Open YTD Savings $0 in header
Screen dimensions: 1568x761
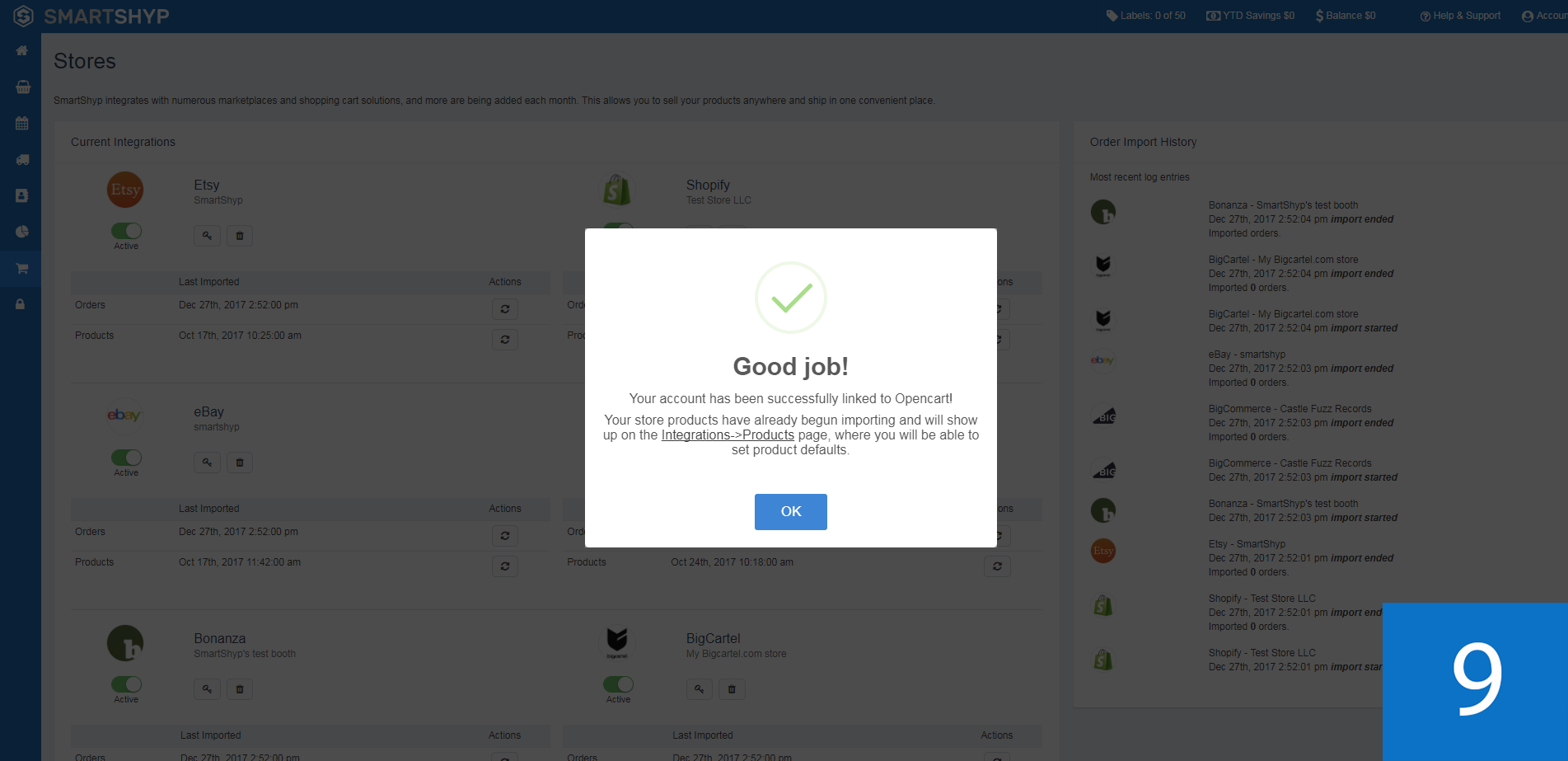[1250, 16]
